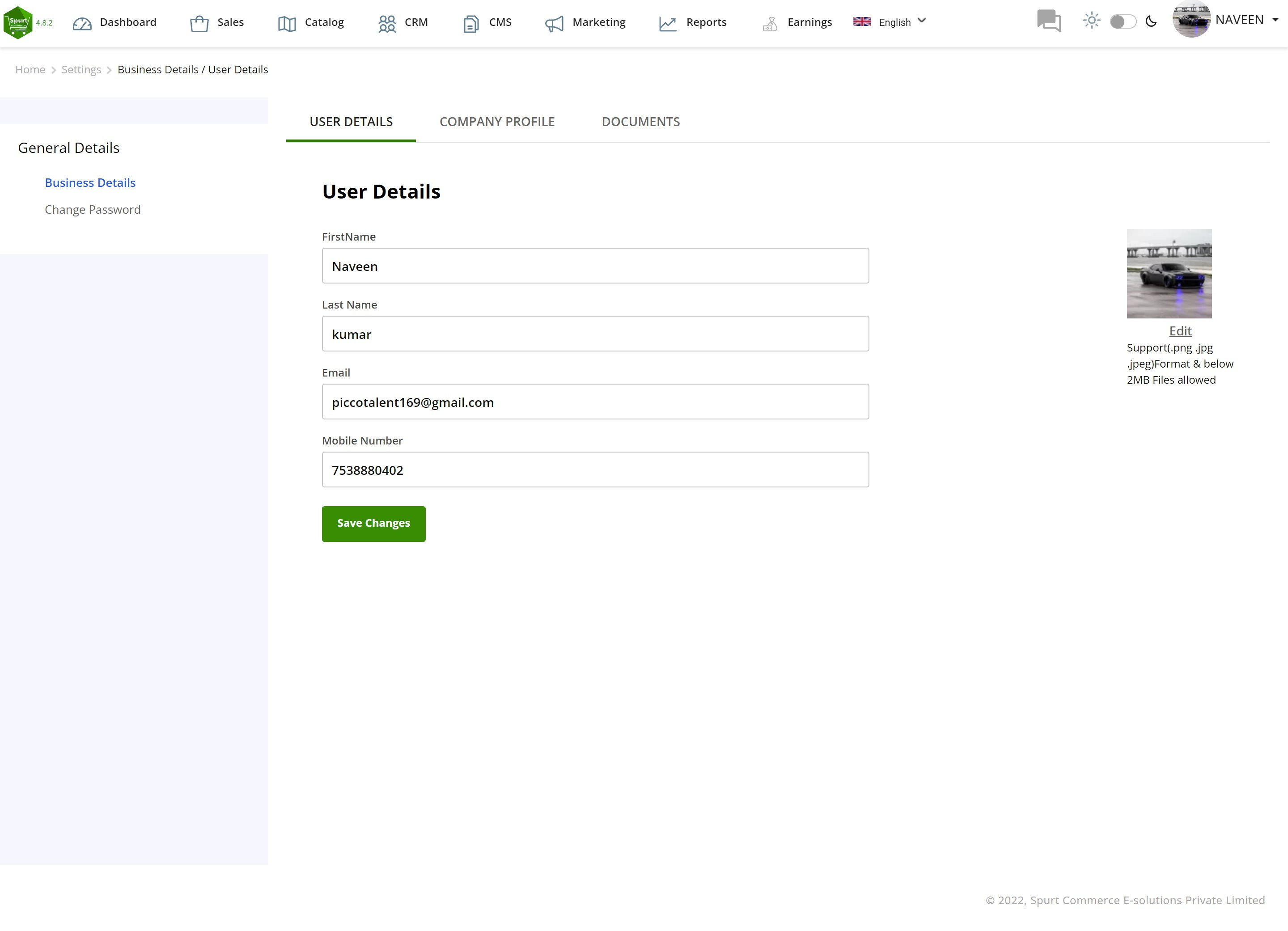Open the chat messages icon
The image size is (1288, 931).
coord(1049,21)
